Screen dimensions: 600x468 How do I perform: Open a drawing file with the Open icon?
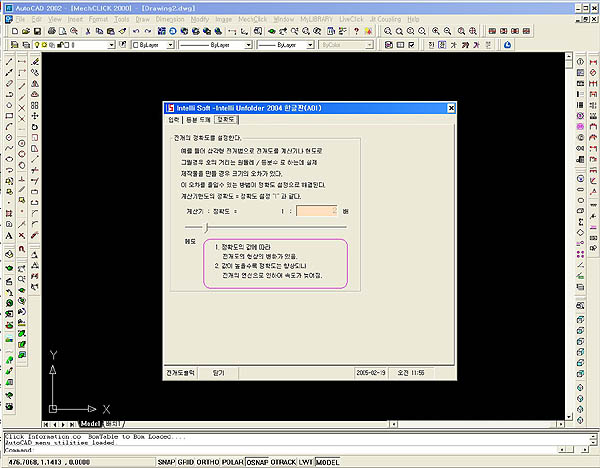coord(26,31)
